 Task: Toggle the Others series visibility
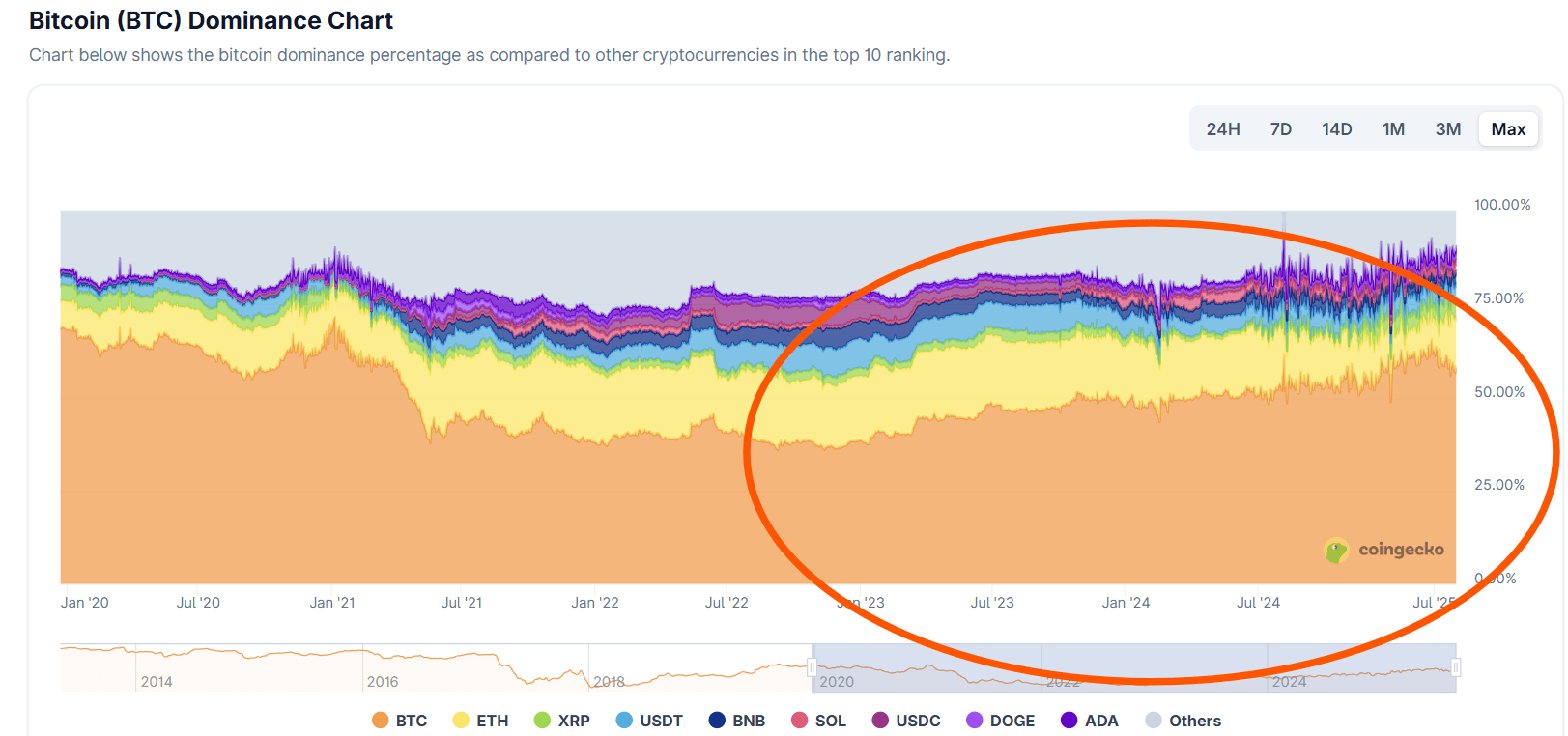point(1155,721)
